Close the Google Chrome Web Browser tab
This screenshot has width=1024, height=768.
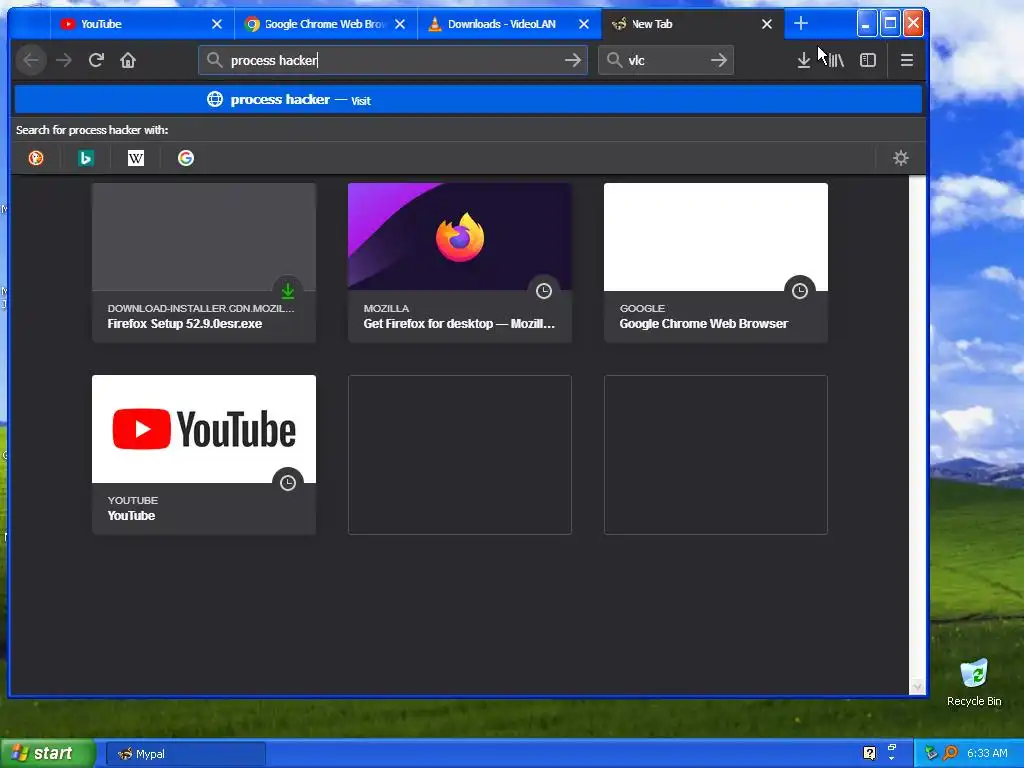tap(400, 24)
